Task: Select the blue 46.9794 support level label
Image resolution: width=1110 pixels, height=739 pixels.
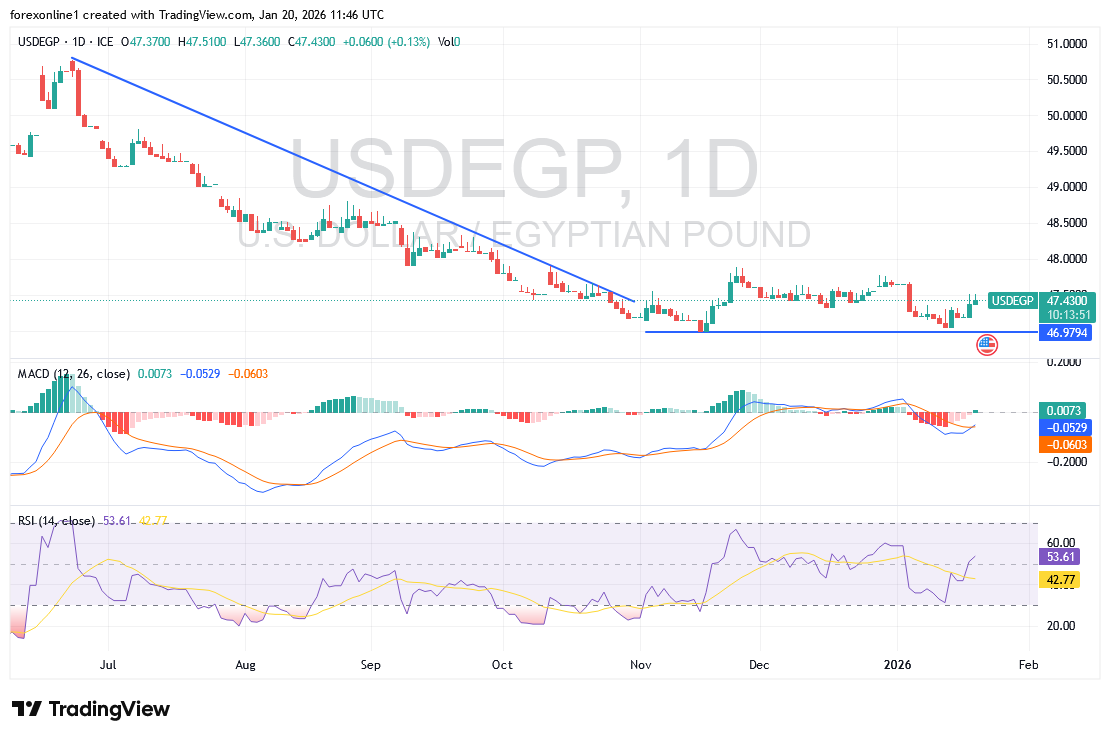Action: coord(1065,332)
